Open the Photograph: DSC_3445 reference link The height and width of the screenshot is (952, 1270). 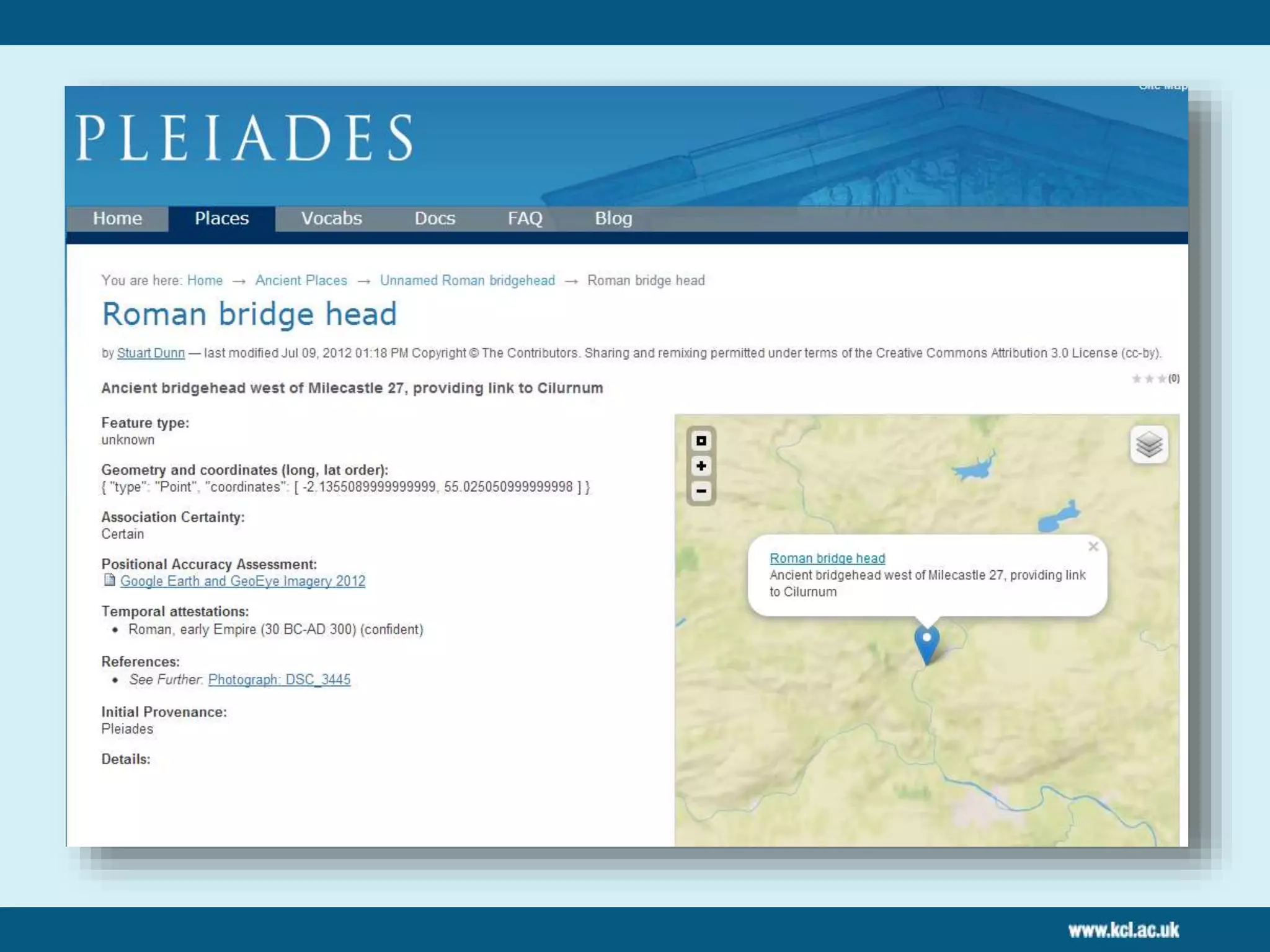pyautogui.click(x=279, y=679)
